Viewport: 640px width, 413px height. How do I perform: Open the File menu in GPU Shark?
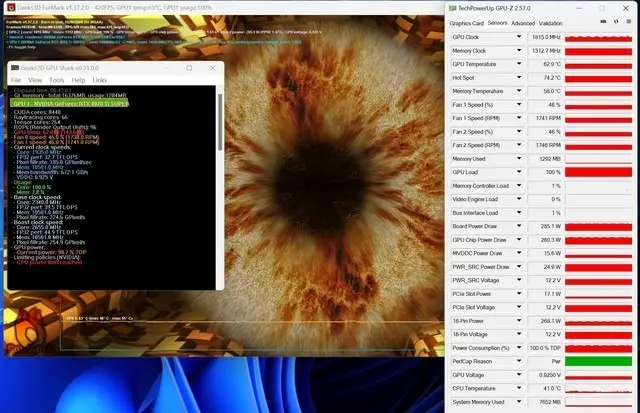click(16, 80)
